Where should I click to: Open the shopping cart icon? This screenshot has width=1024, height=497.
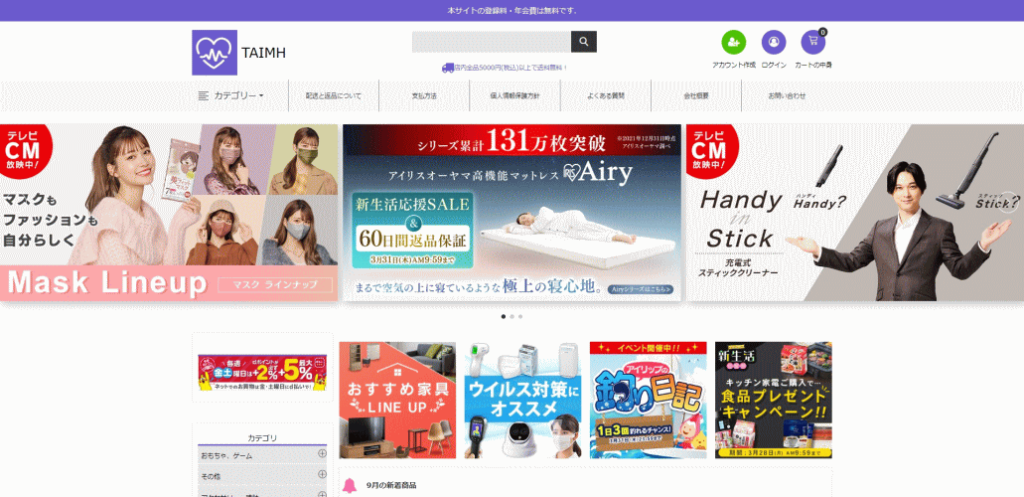coord(813,43)
